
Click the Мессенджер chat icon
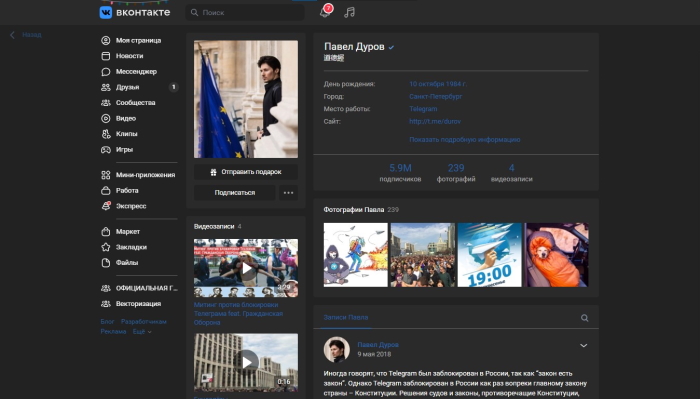(106, 71)
